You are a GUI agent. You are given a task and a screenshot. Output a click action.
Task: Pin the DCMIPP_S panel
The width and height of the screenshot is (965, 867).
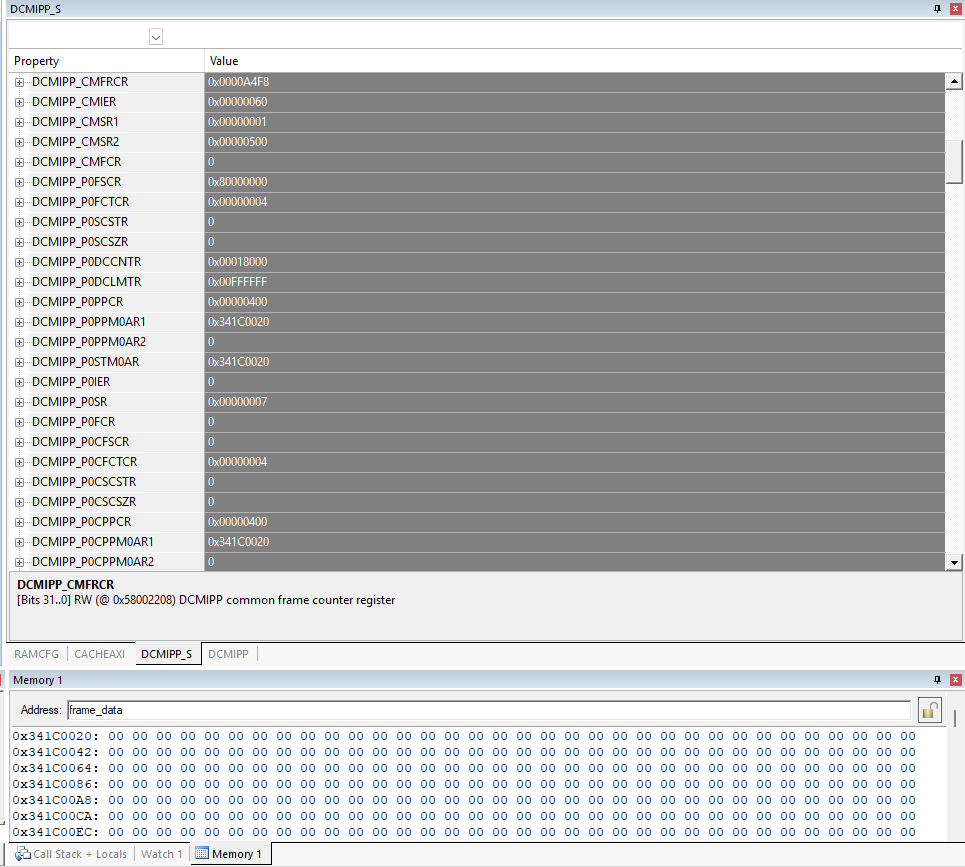click(x=937, y=9)
